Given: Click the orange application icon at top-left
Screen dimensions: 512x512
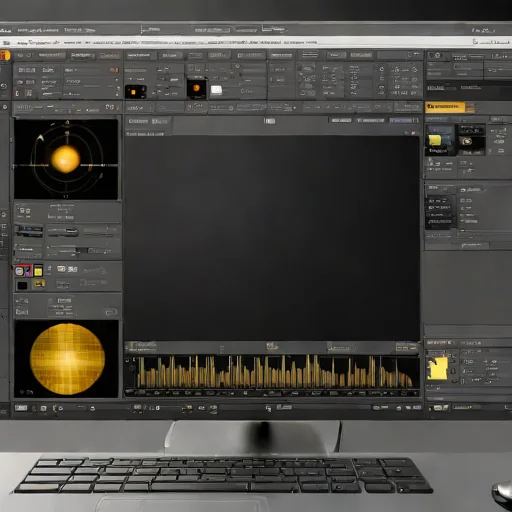Looking at the screenshot, I should click(x=5, y=55).
